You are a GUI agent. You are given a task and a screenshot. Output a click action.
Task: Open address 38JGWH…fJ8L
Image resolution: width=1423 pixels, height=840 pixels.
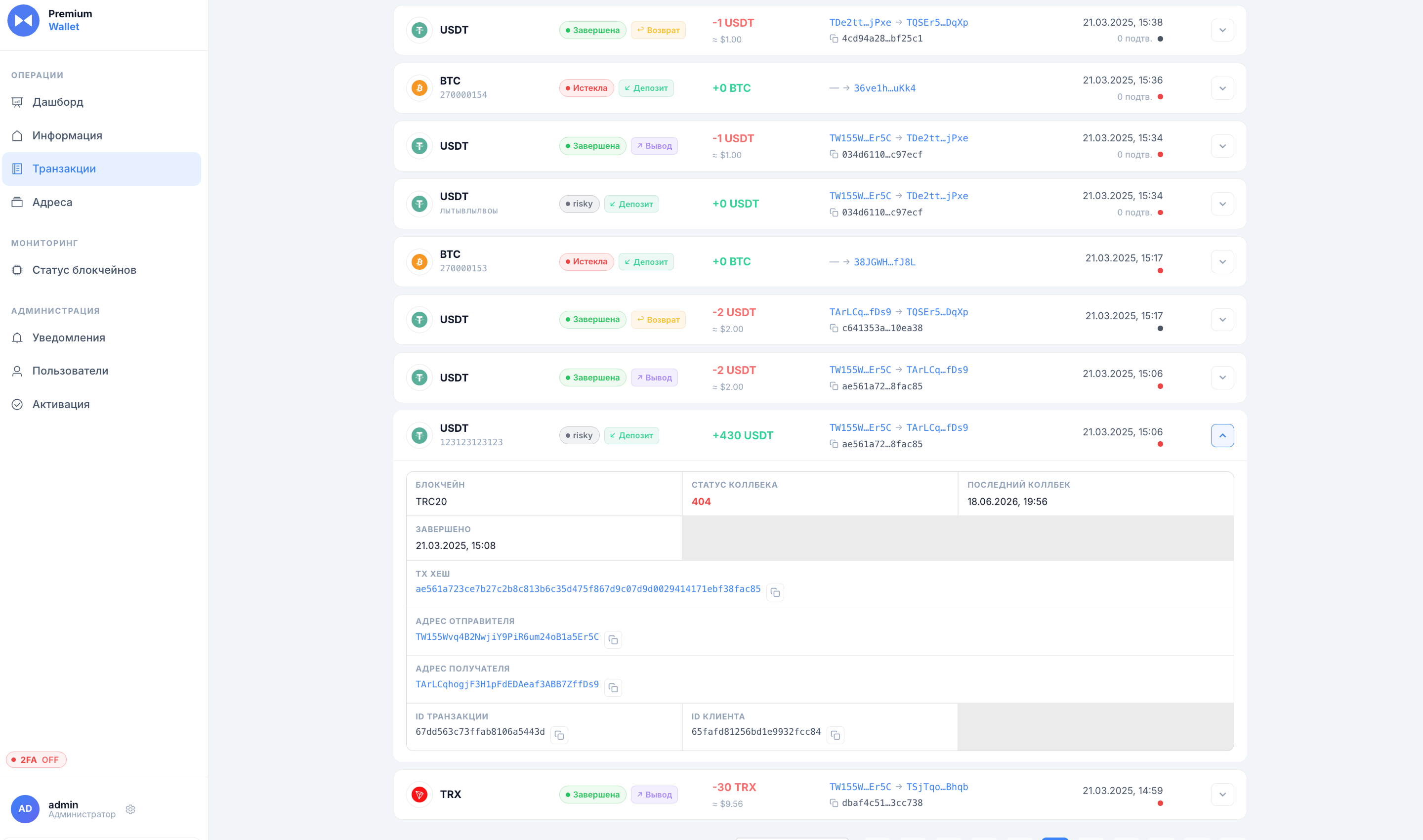click(x=885, y=262)
